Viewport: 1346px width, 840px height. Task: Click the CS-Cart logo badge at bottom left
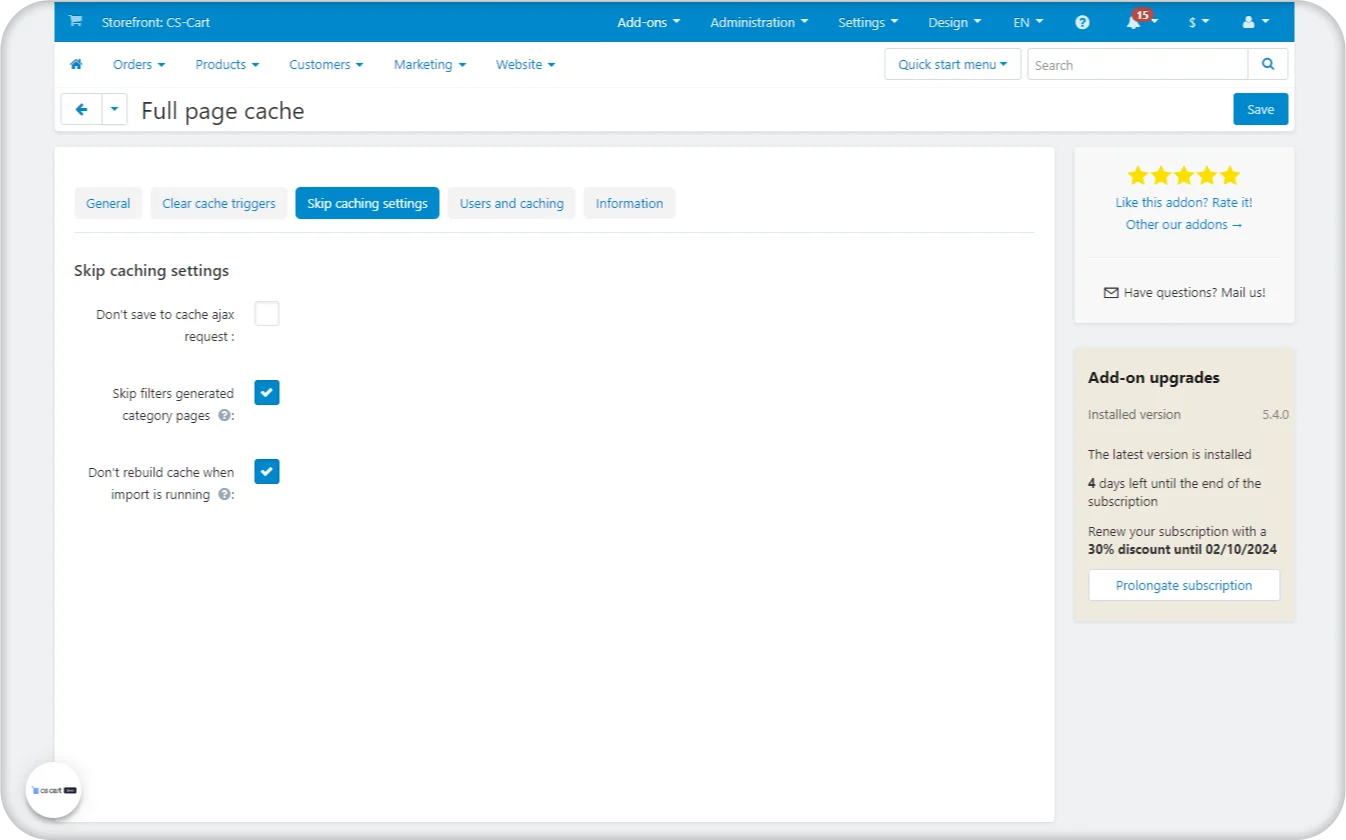(x=53, y=790)
